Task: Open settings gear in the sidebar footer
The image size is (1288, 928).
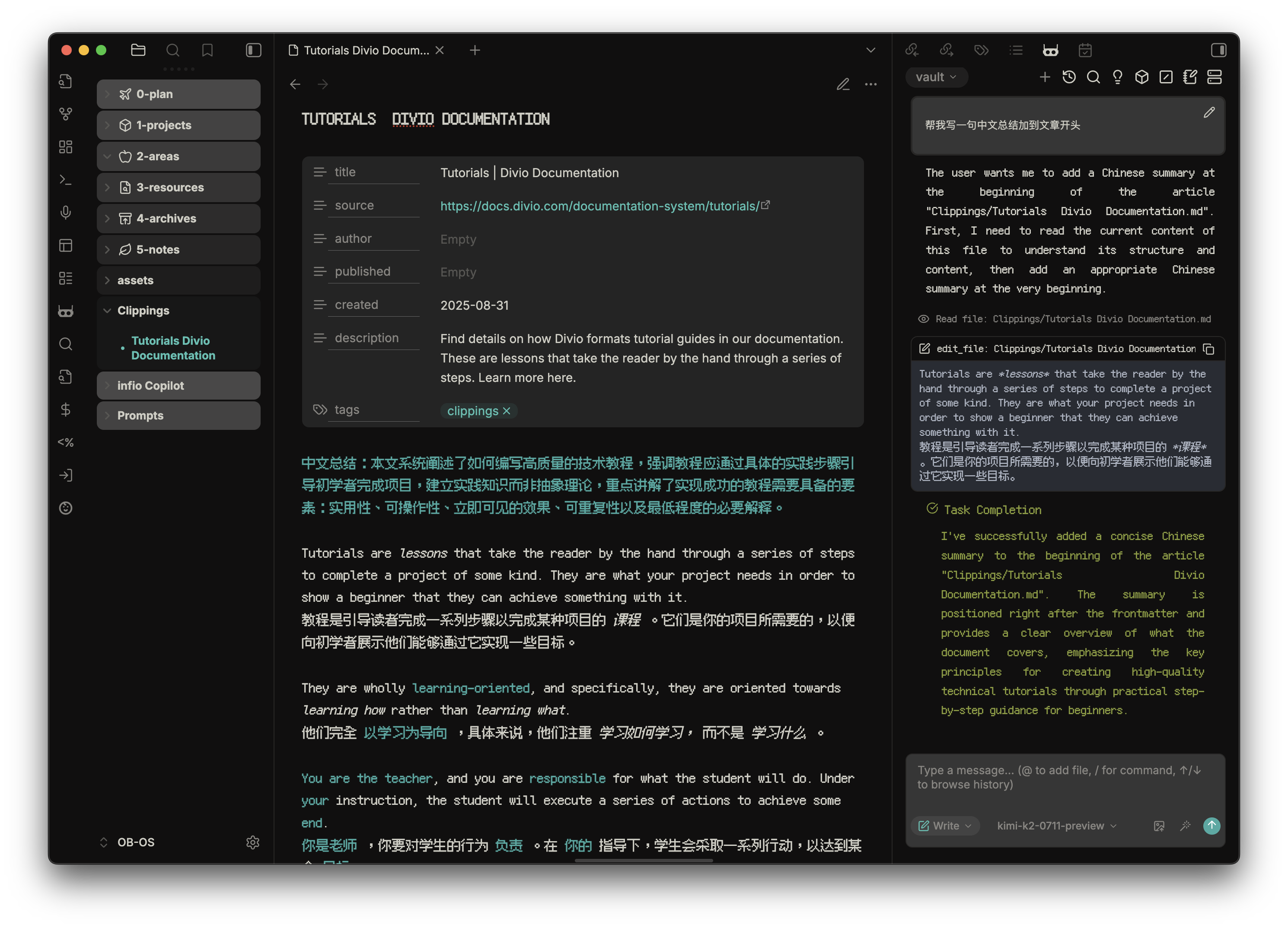Action: click(x=253, y=842)
